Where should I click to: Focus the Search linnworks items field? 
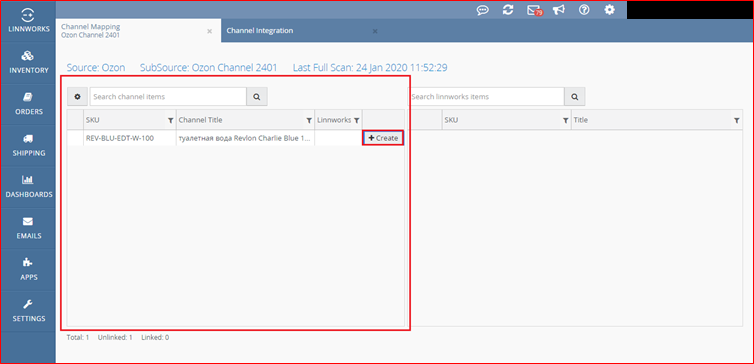[x=487, y=97]
